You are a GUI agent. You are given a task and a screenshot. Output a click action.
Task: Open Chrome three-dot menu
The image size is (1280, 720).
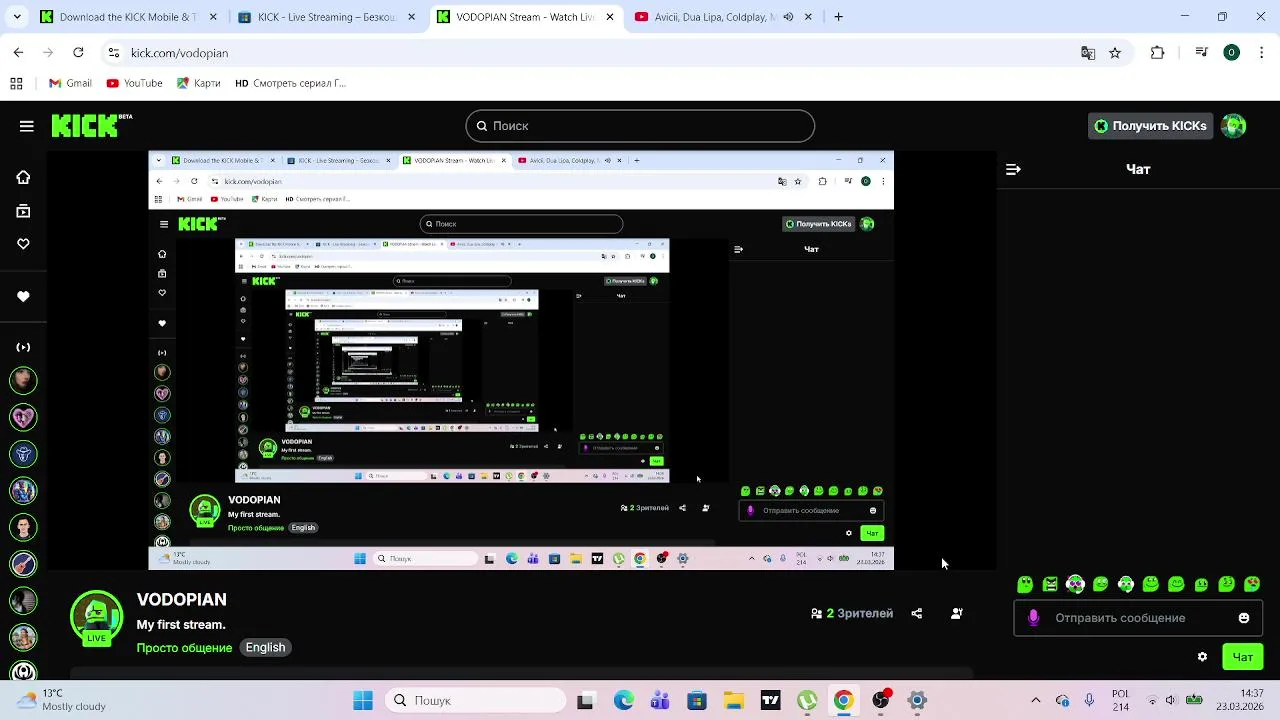click(x=1262, y=53)
